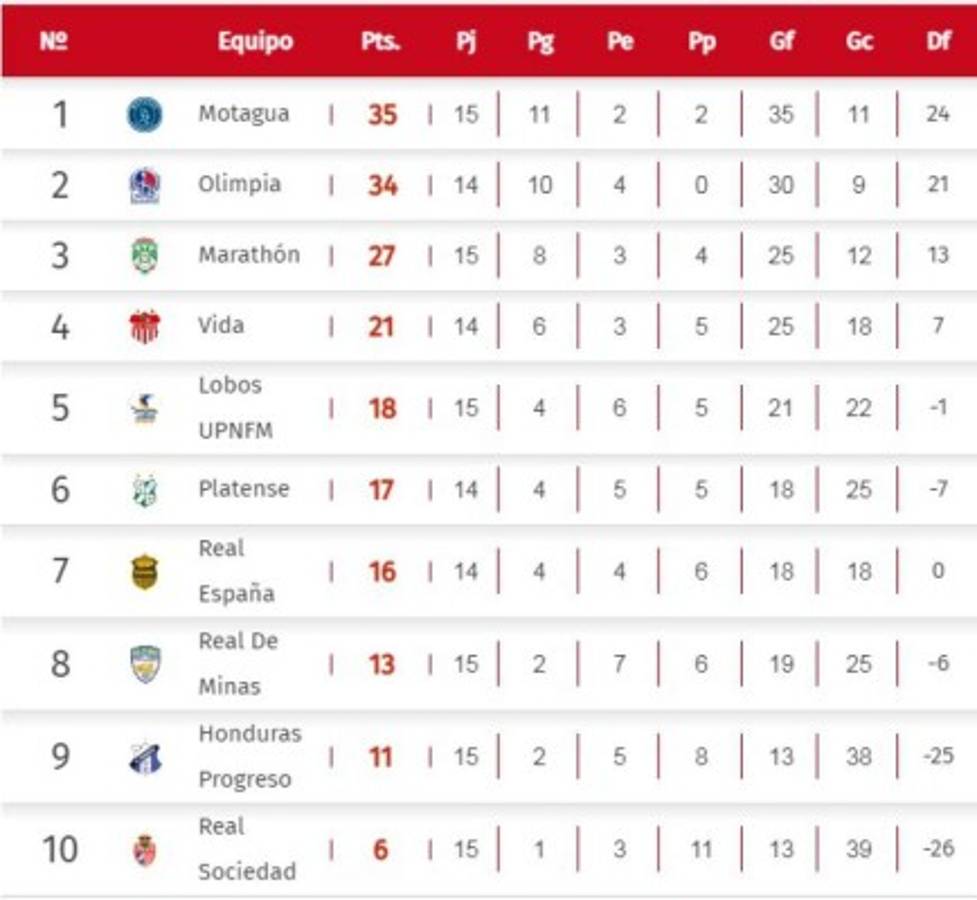Click the Real De Minas crest
Viewport: 977px width, 900px height.
pyautogui.click(x=145, y=664)
